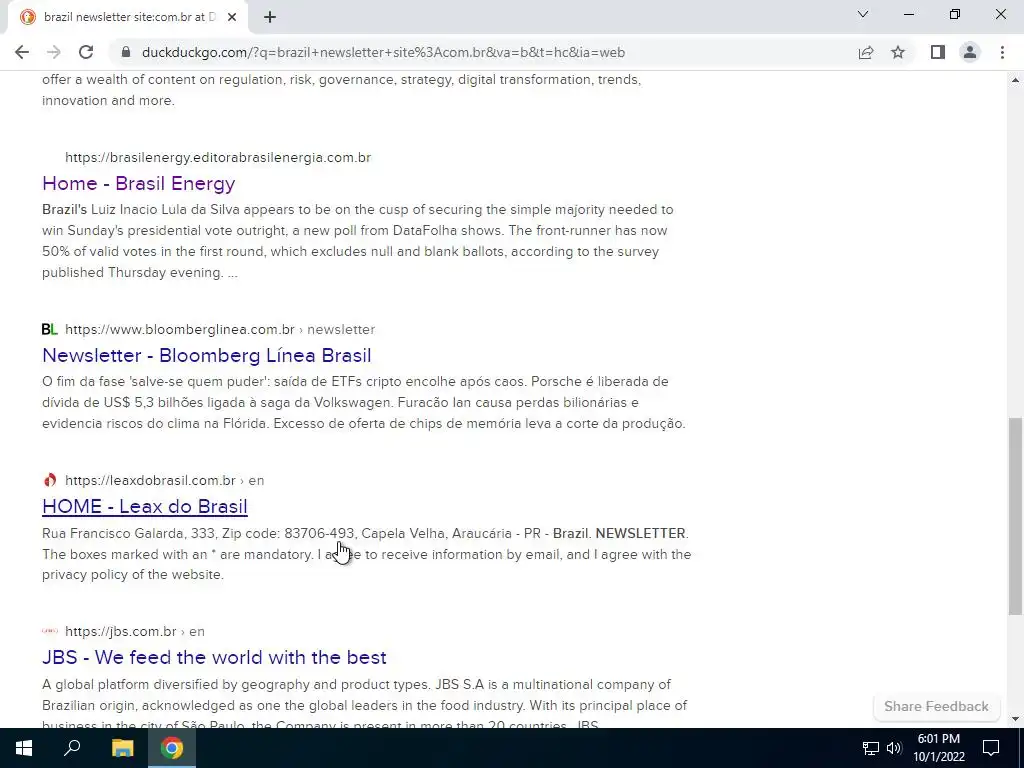
Task: Click the Bloomberg Línea BL favicon
Action: (x=50, y=329)
